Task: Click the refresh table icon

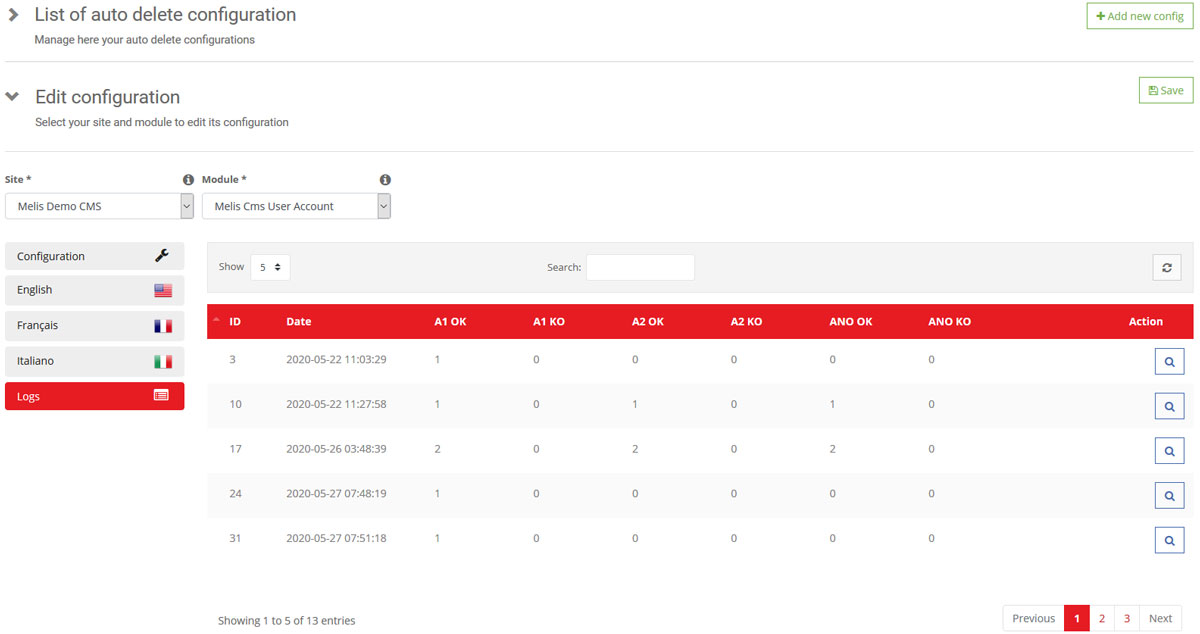Action: pos(1166,267)
